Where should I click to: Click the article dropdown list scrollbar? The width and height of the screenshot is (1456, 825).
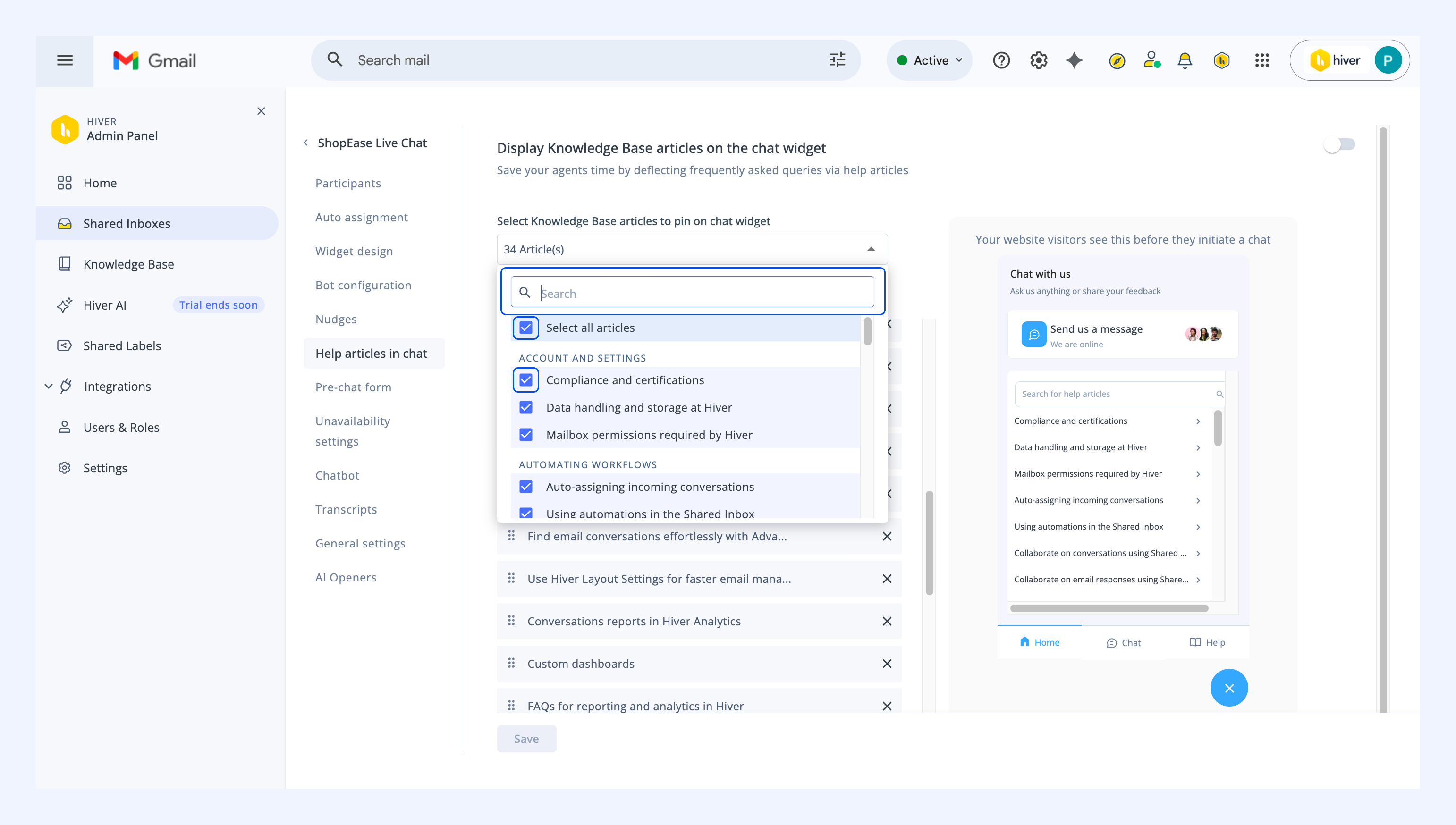click(x=867, y=331)
